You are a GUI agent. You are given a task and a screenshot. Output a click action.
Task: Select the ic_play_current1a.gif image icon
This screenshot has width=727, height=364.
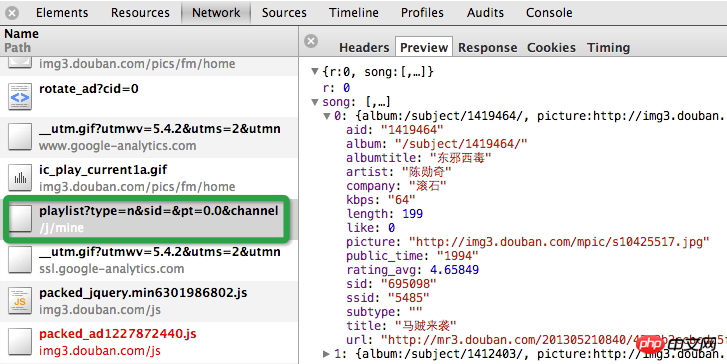tap(20, 179)
